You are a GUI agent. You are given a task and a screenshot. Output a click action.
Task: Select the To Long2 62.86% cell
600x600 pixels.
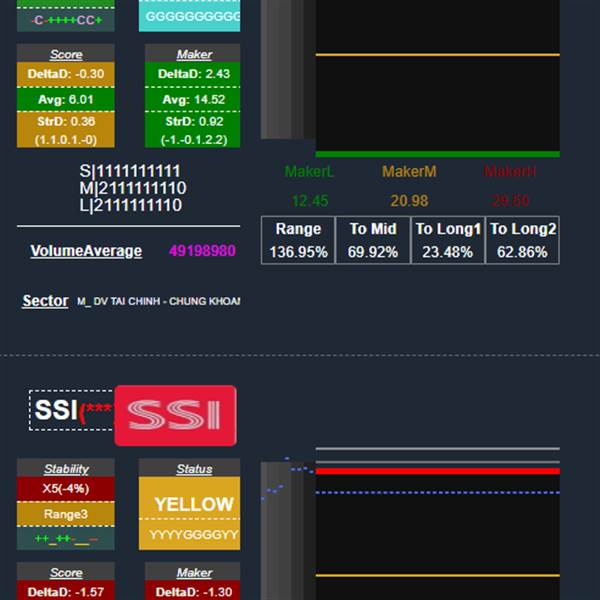tap(522, 240)
